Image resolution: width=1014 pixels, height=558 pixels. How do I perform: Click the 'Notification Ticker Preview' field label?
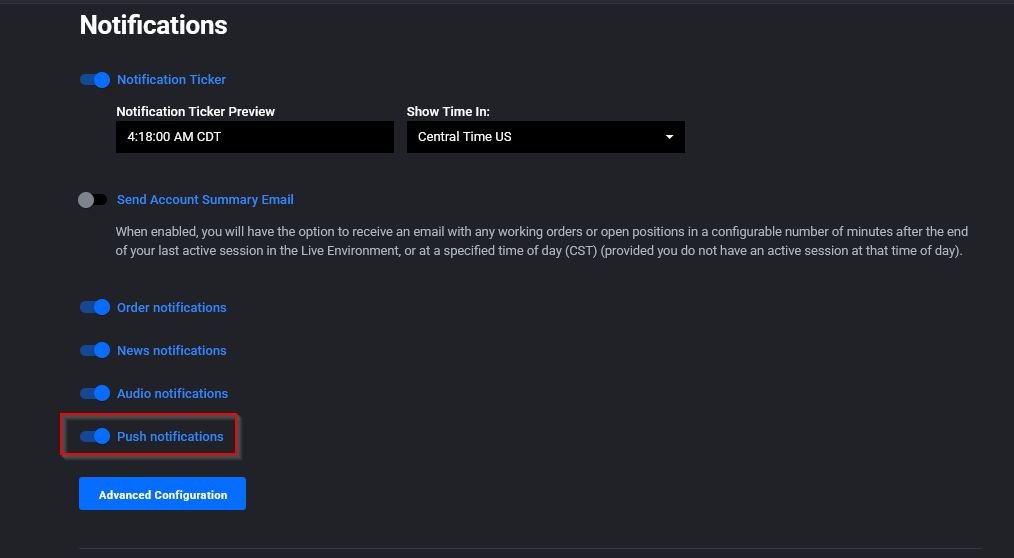tap(195, 111)
